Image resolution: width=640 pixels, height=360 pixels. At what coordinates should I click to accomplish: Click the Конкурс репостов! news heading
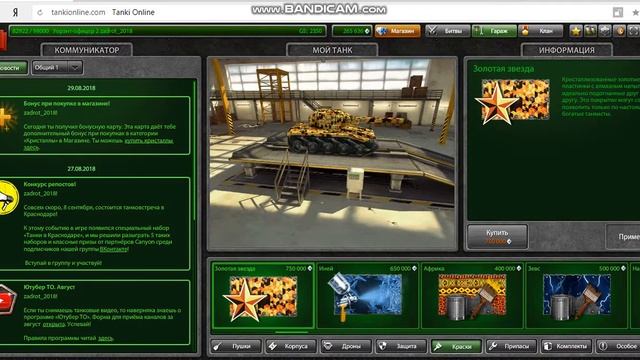click(x=50, y=184)
